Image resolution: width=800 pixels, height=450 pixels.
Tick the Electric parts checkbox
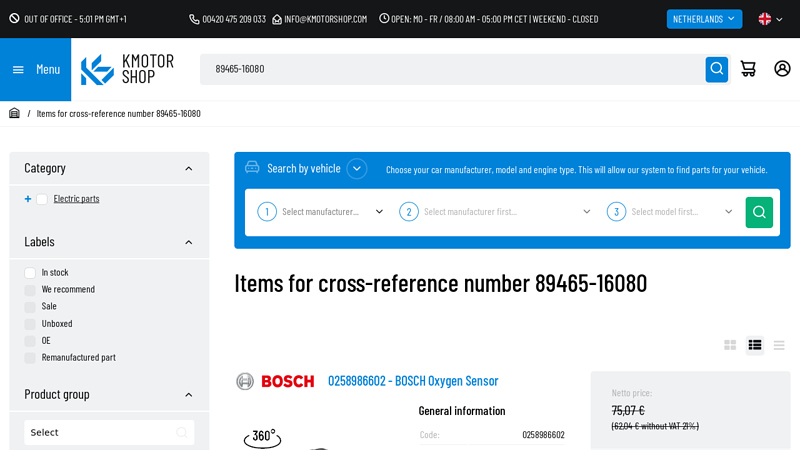42,199
